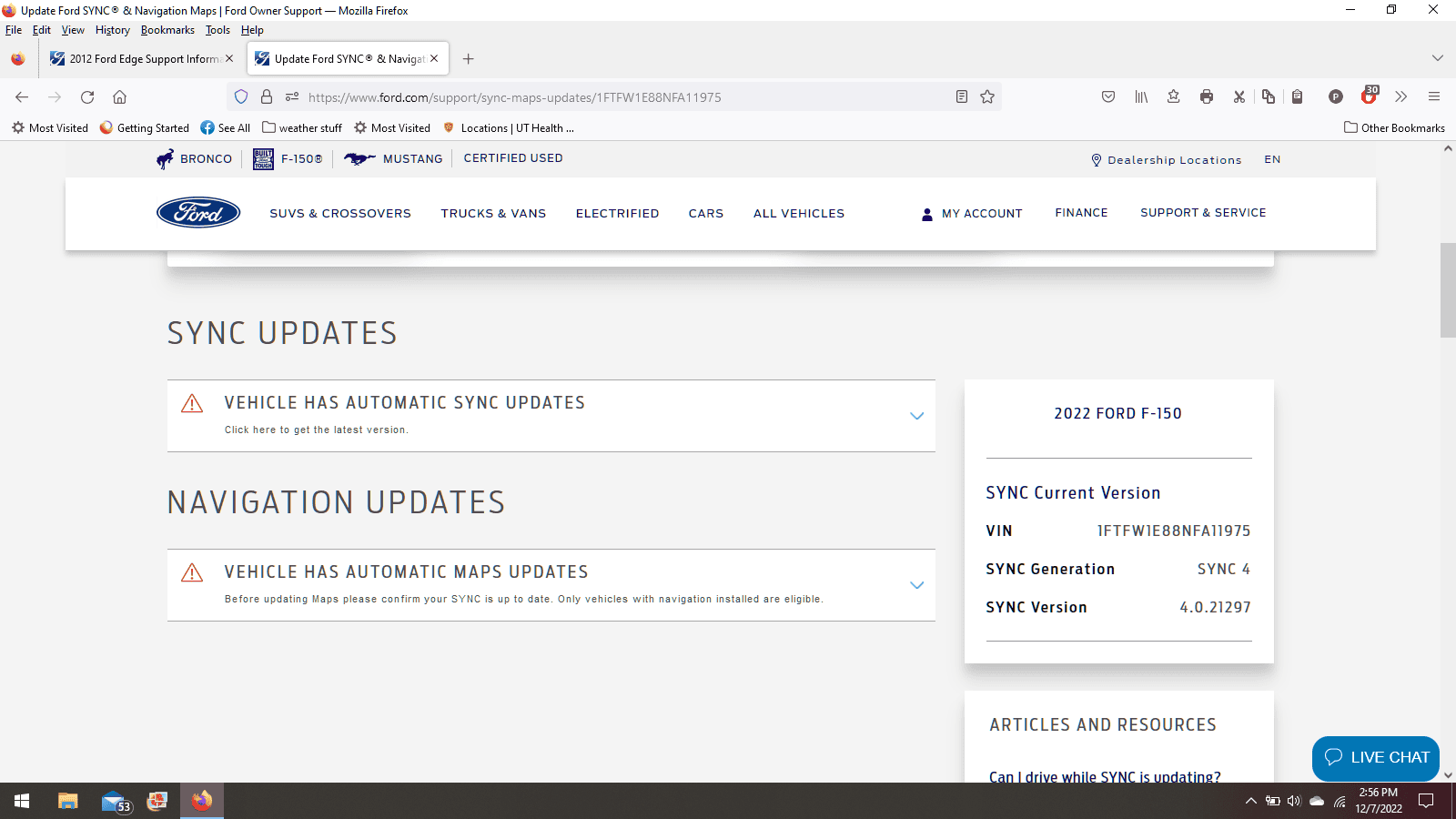Open the File menu
The width and height of the screenshot is (1456, 819).
pyautogui.click(x=14, y=30)
